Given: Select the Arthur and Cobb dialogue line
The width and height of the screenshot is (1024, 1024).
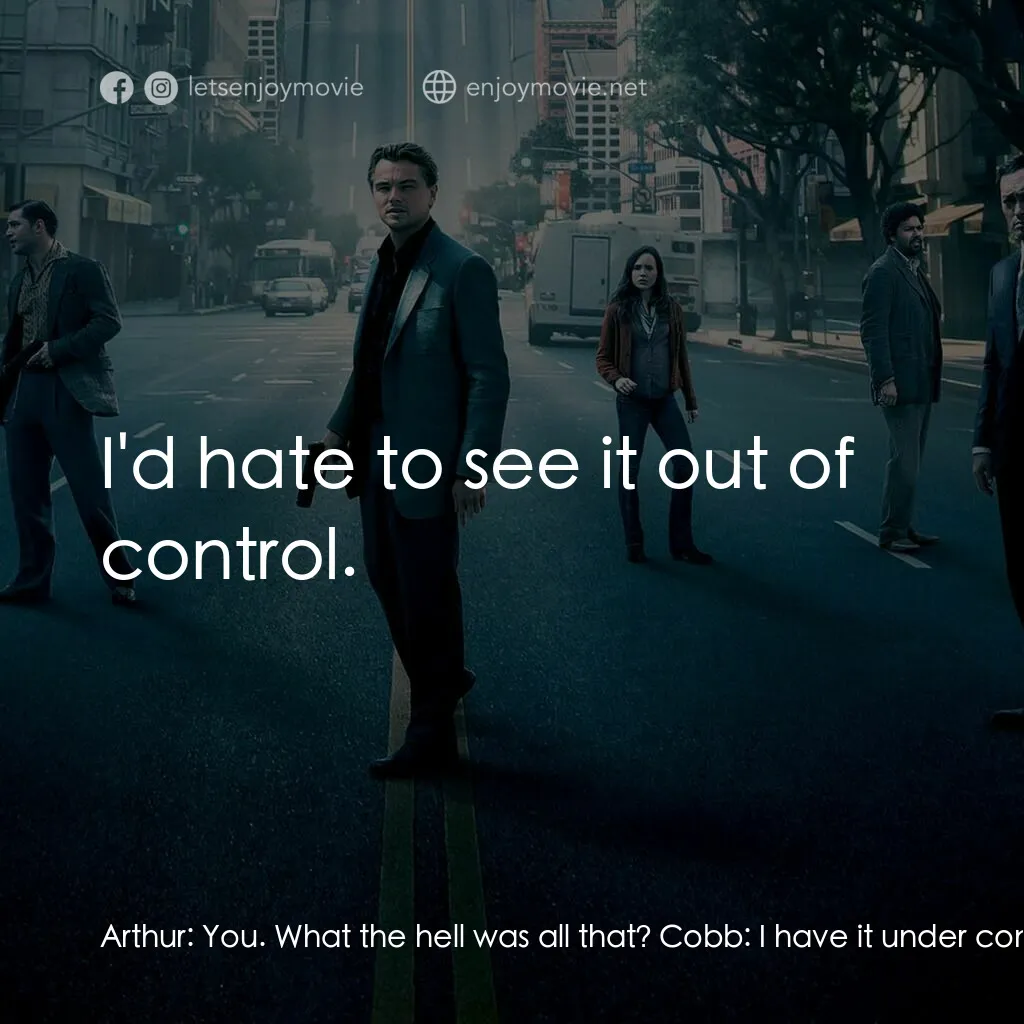Looking at the screenshot, I should 562,936.
